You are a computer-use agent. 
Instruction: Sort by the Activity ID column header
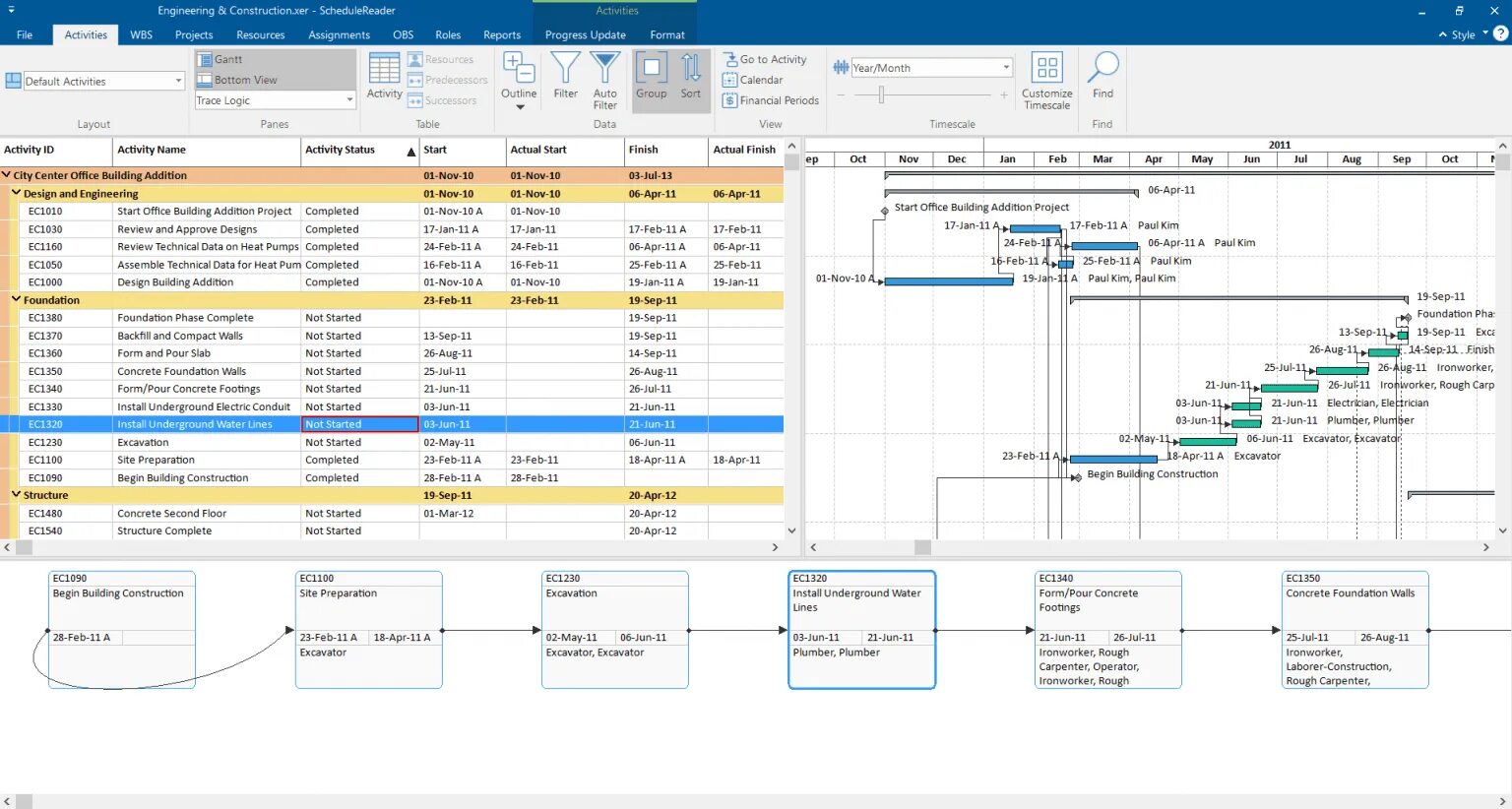tap(56, 151)
